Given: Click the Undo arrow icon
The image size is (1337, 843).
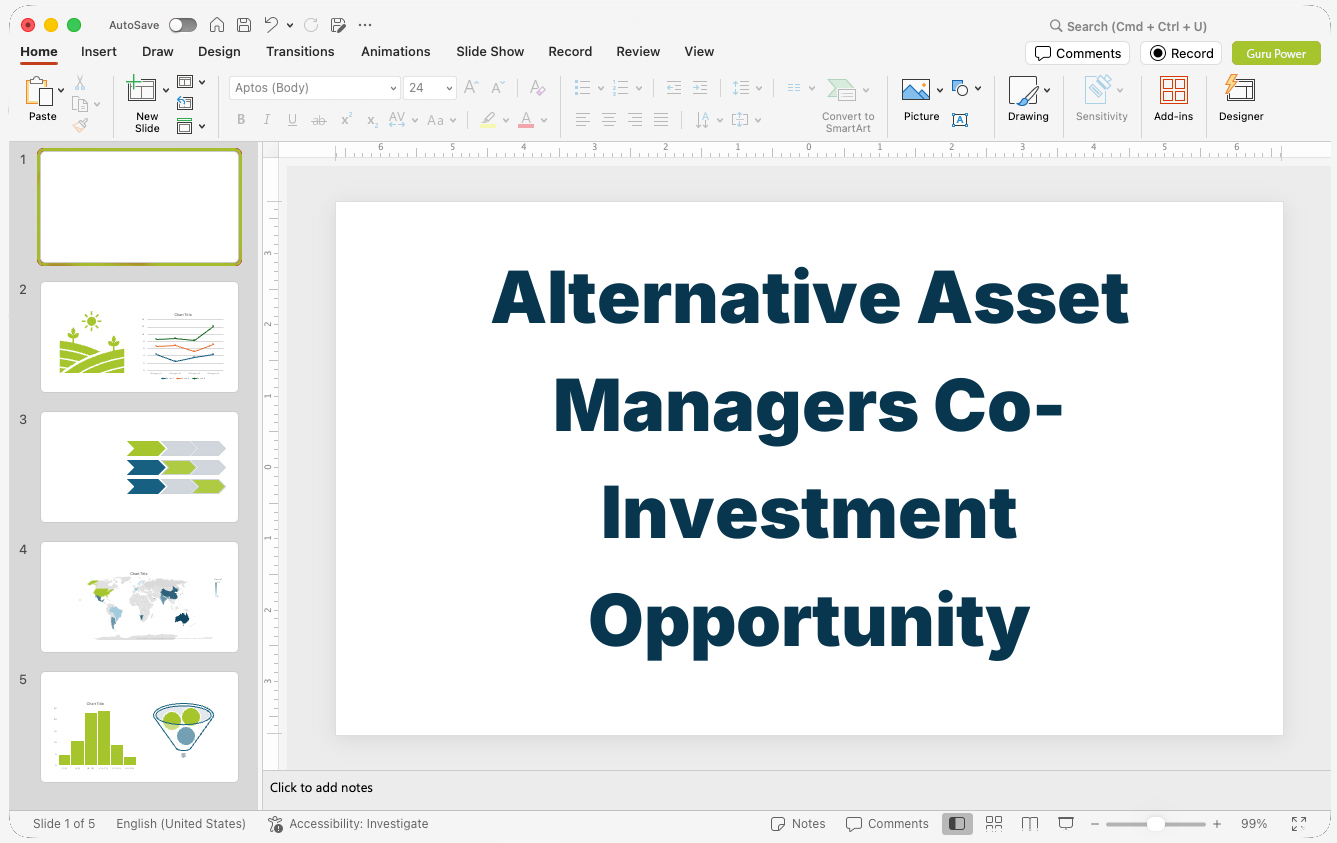Looking at the screenshot, I should (x=271, y=25).
